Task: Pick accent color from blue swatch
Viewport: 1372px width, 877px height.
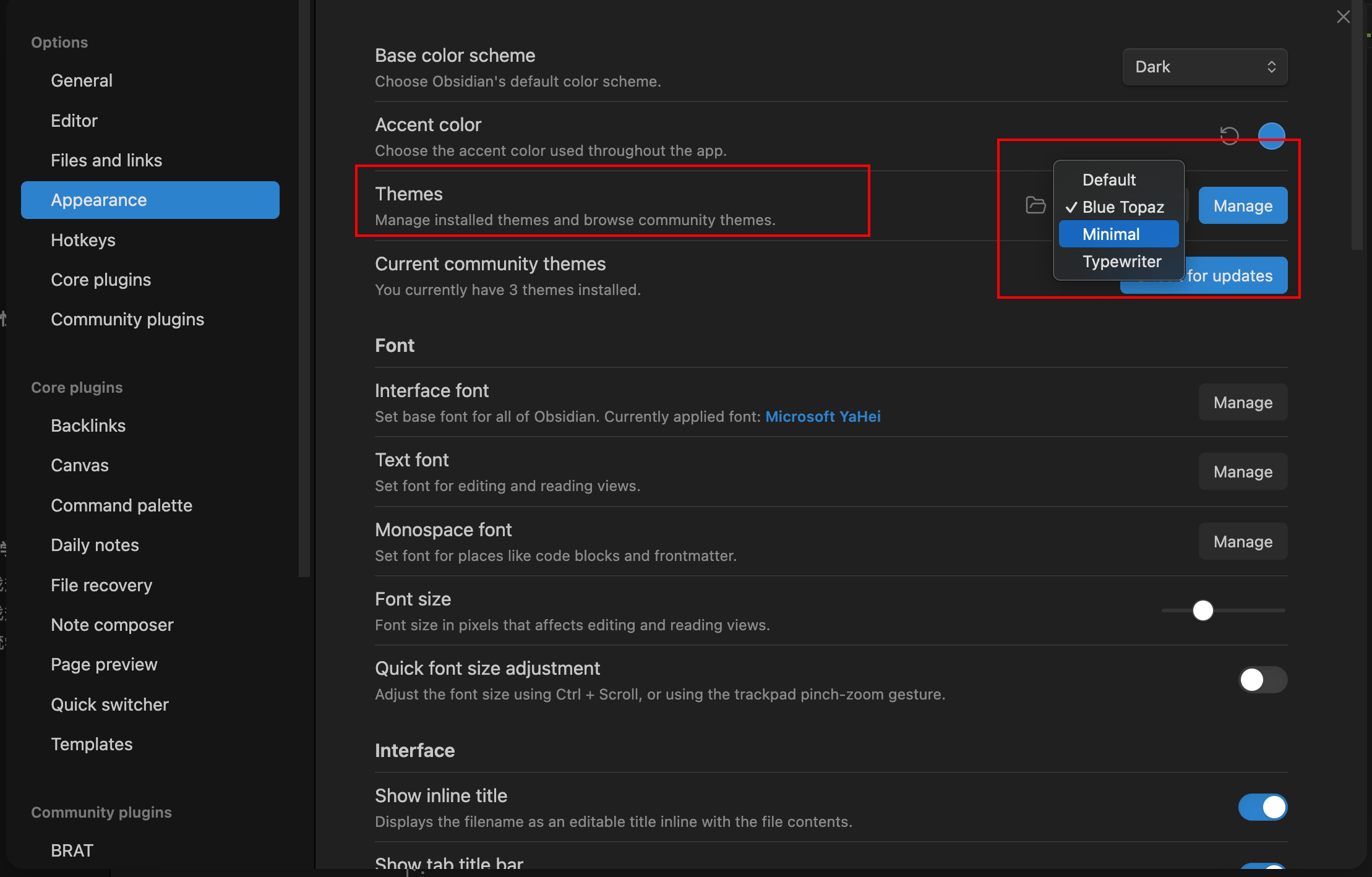Action: pos(1271,135)
